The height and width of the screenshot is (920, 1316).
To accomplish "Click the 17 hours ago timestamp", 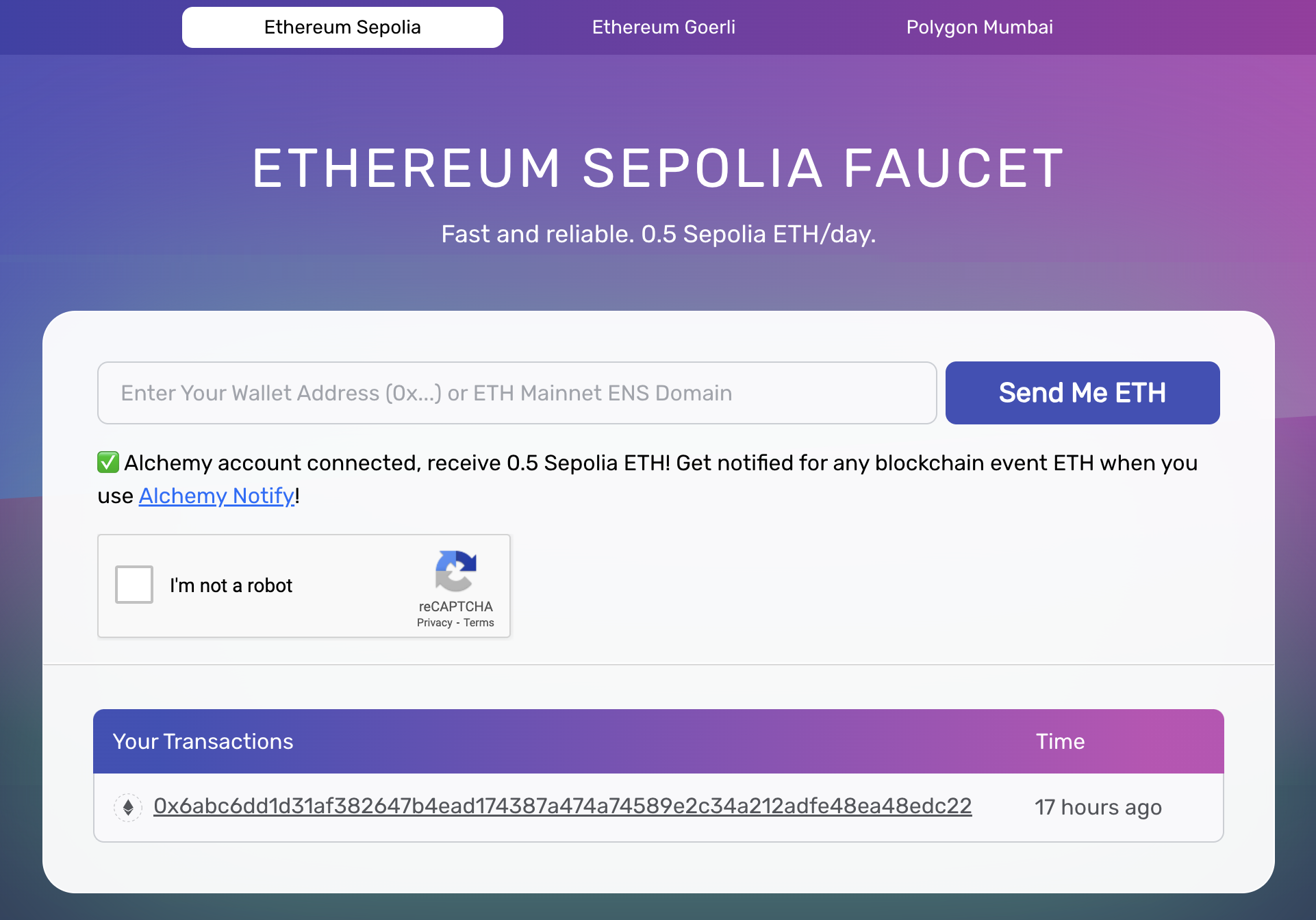I will pyautogui.click(x=1098, y=807).
